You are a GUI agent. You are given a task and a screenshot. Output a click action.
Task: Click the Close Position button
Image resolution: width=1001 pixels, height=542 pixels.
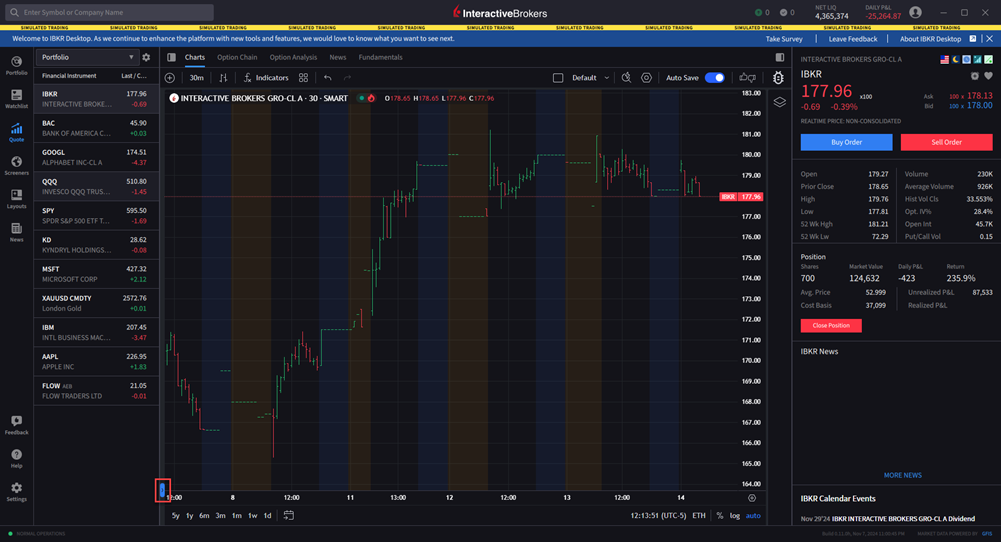point(831,326)
